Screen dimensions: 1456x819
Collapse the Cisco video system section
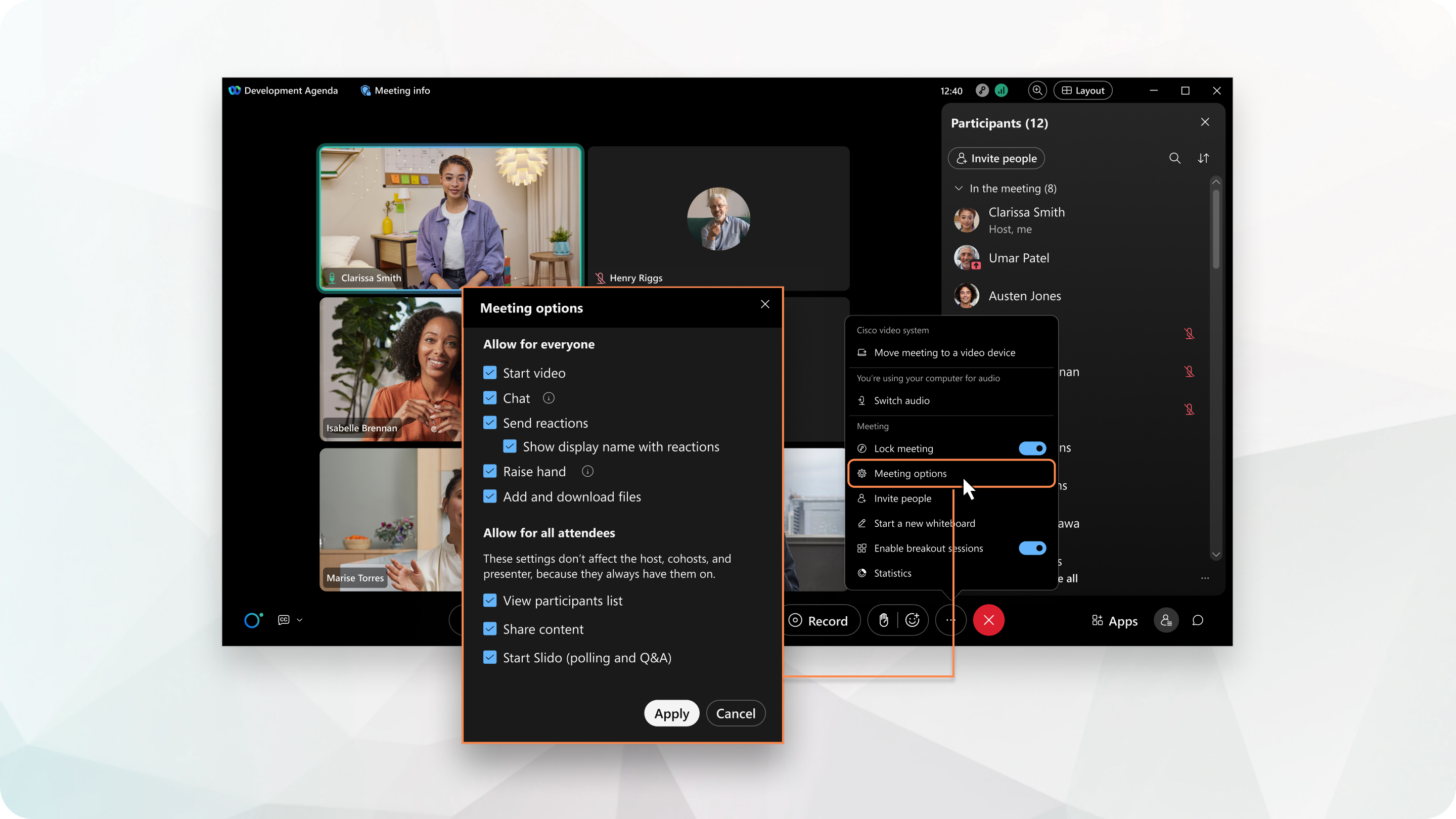point(892,329)
